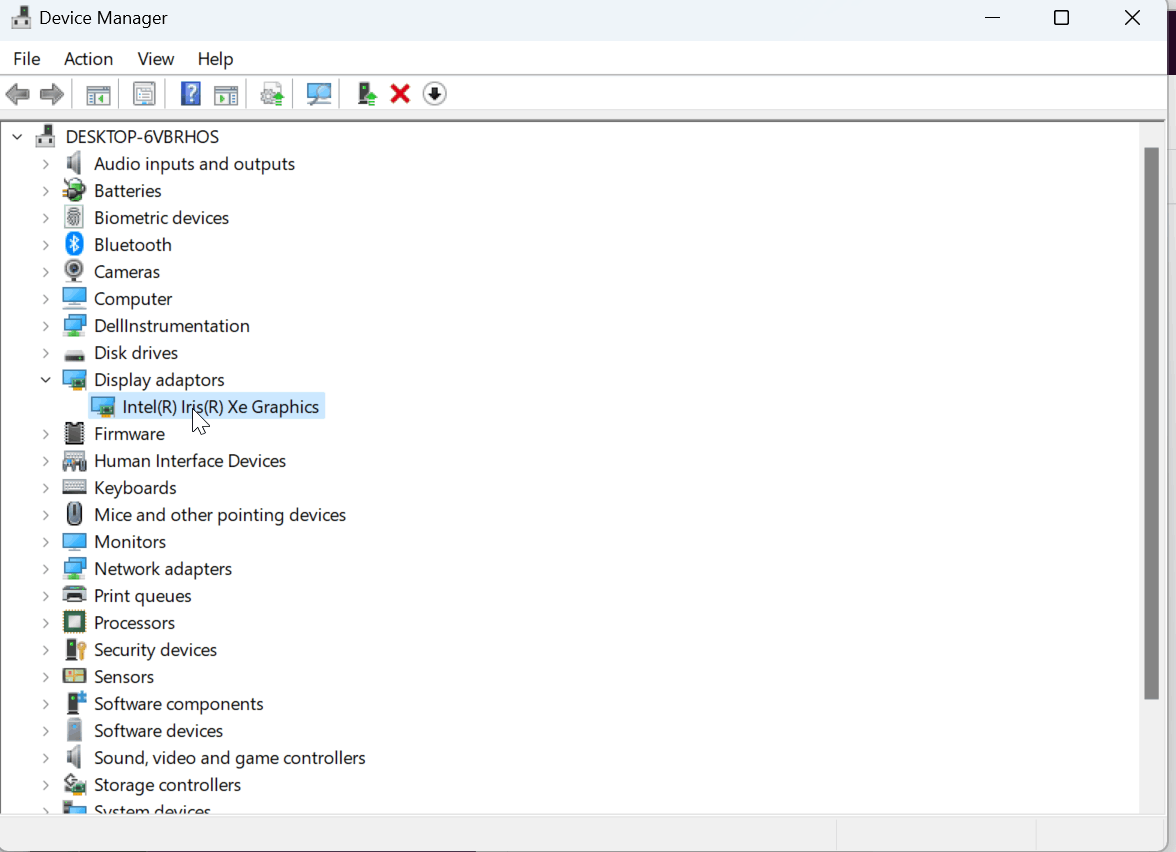
Task: Expand the Sound, video and game controllers category
Action: click(x=46, y=758)
